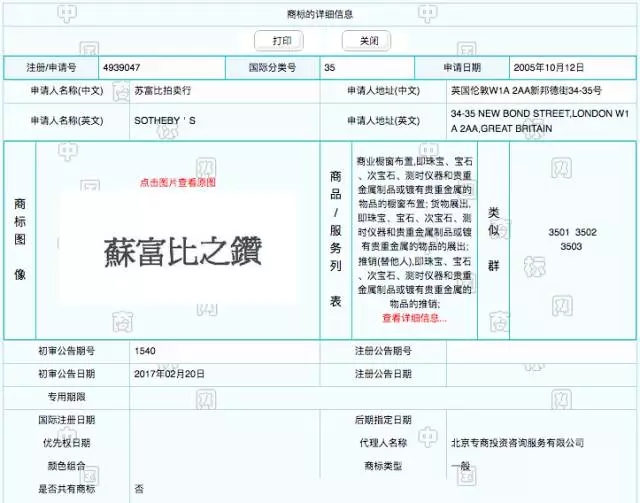Select international class value 35
640x503 pixels.
[x=330, y=67]
